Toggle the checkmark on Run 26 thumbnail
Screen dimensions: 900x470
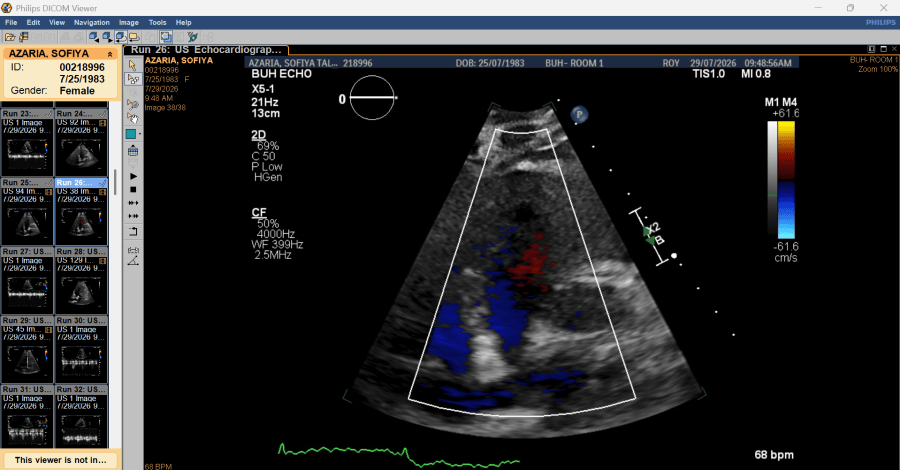[x=103, y=182]
